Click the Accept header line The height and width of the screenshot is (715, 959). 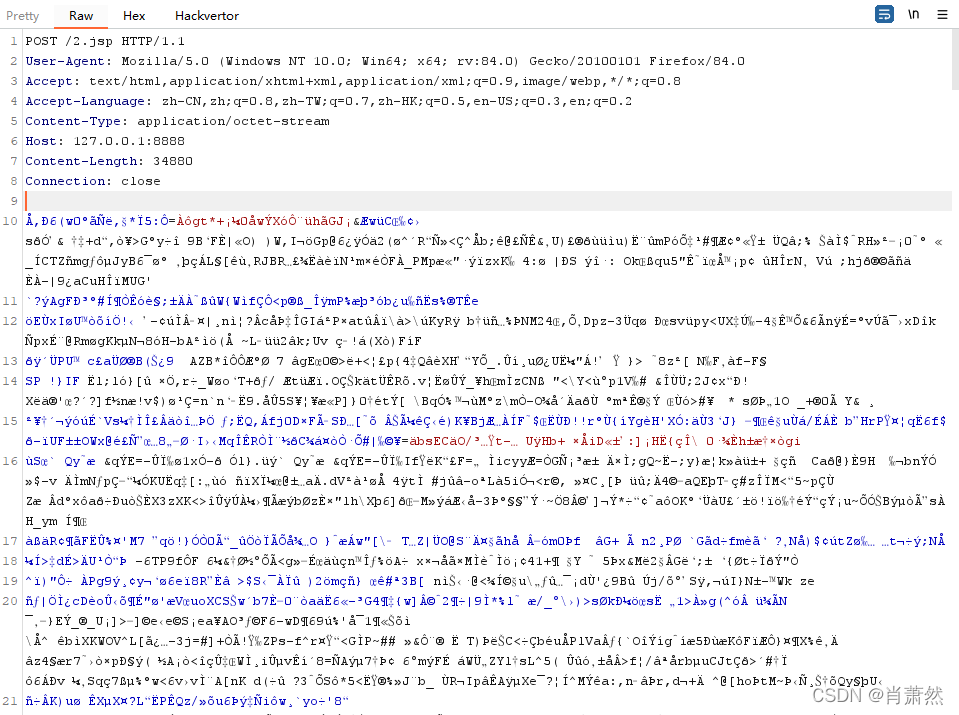tap(353, 81)
